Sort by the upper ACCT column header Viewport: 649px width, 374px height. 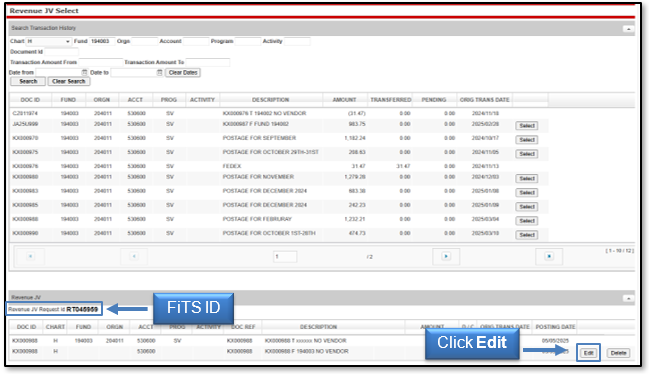click(x=135, y=100)
